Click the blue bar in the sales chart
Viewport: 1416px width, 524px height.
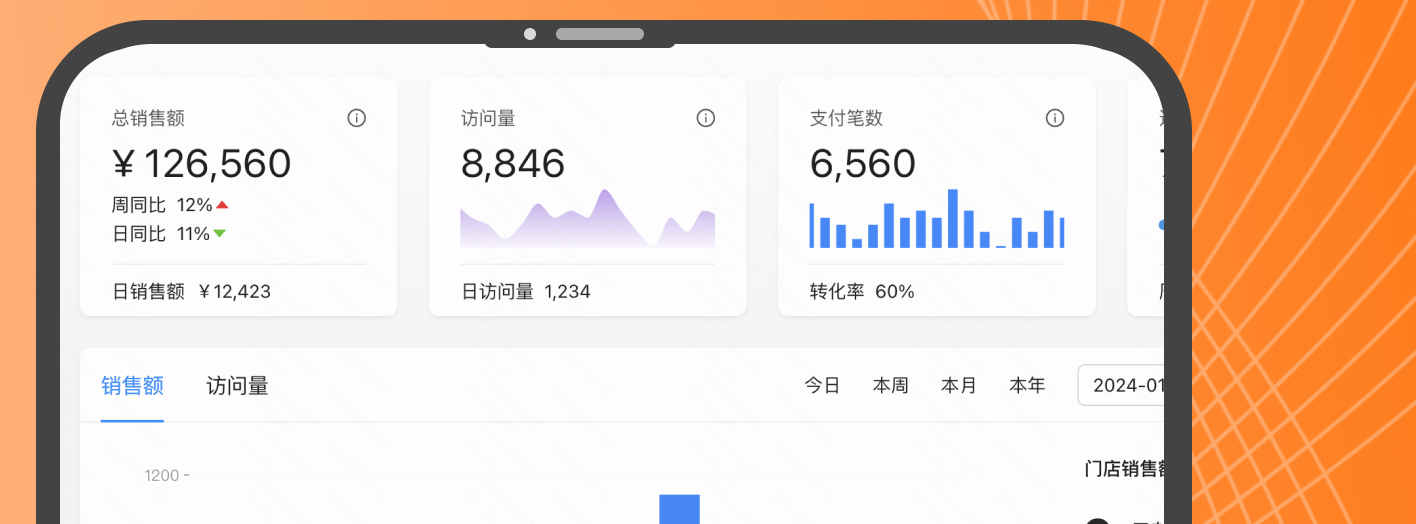pyautogui.click(x=679, y=508)
